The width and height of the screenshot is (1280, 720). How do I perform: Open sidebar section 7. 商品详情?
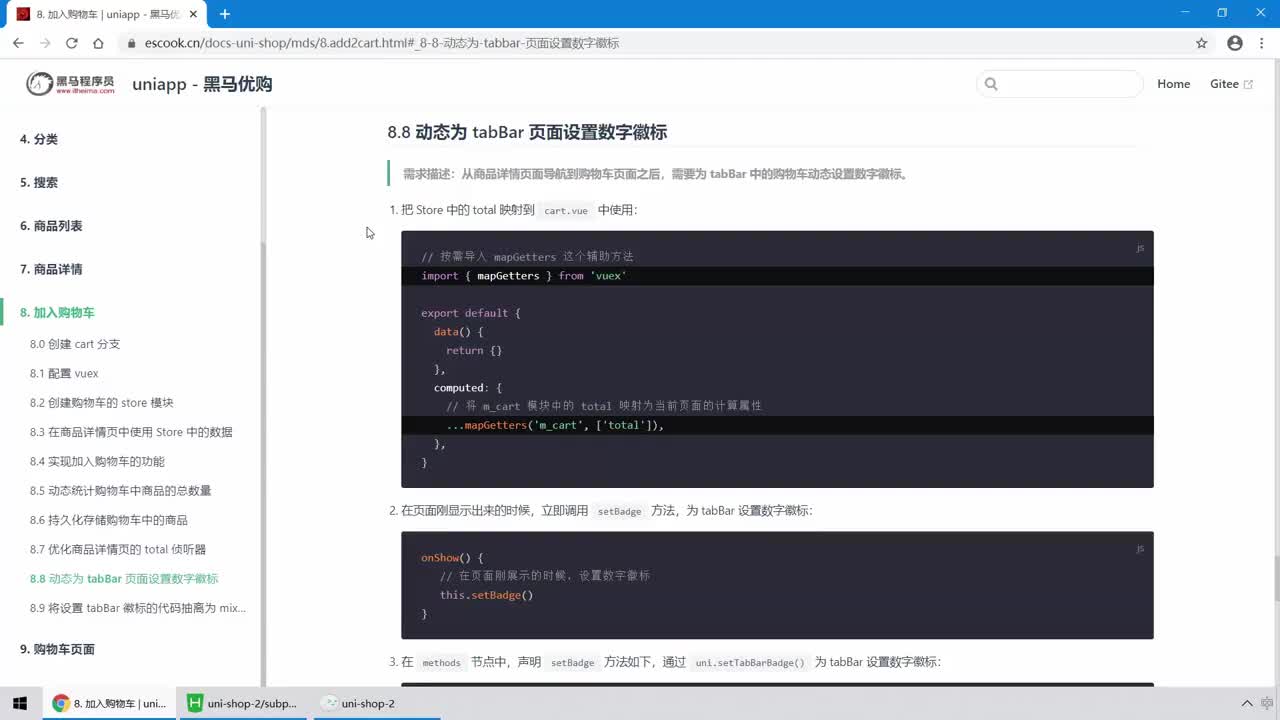point(51,269)
